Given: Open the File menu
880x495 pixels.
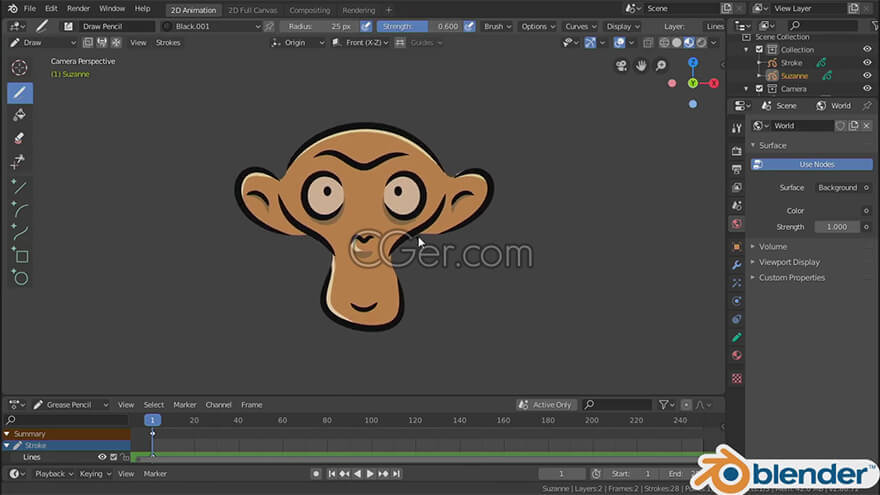Looking at the screenshot, I should 30,9.
